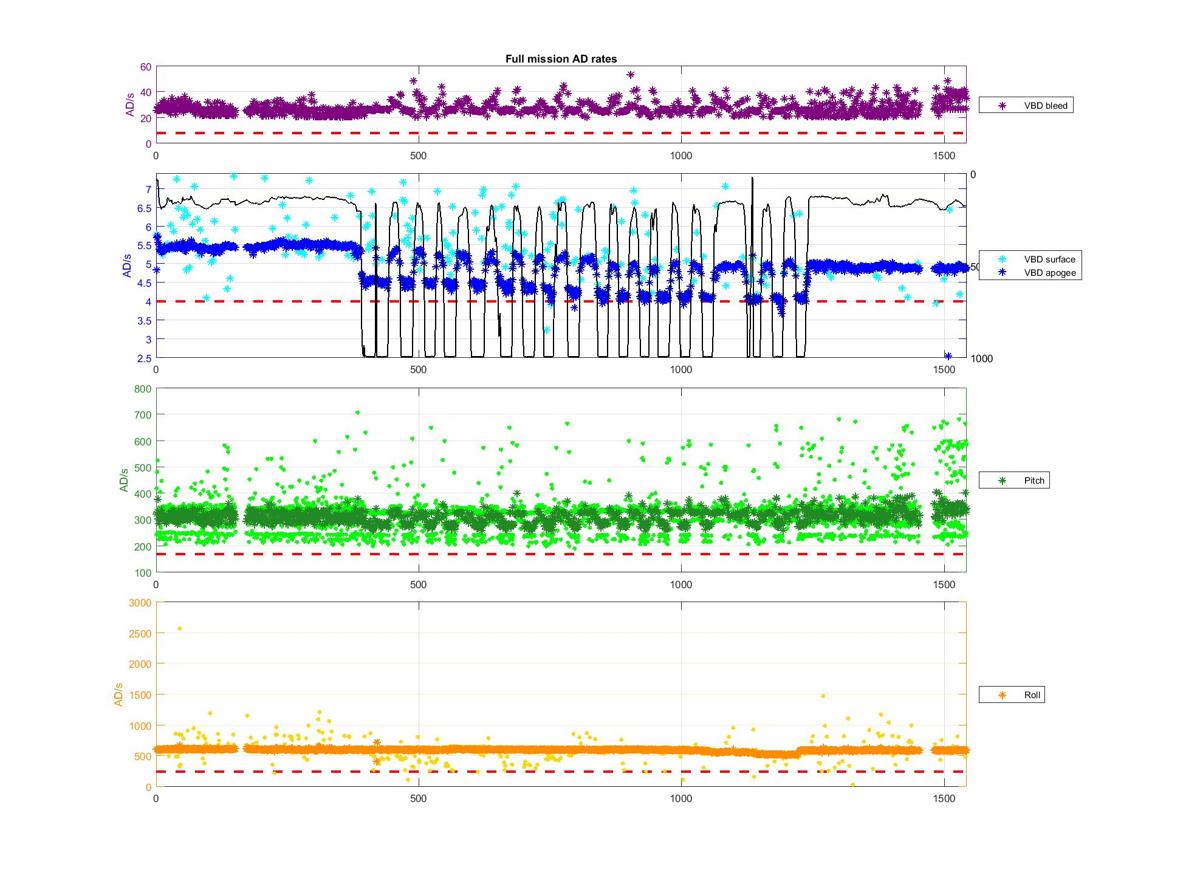Click the Roll outlier point near 2500
The image size is (1200, 885).
coord(179,629)
